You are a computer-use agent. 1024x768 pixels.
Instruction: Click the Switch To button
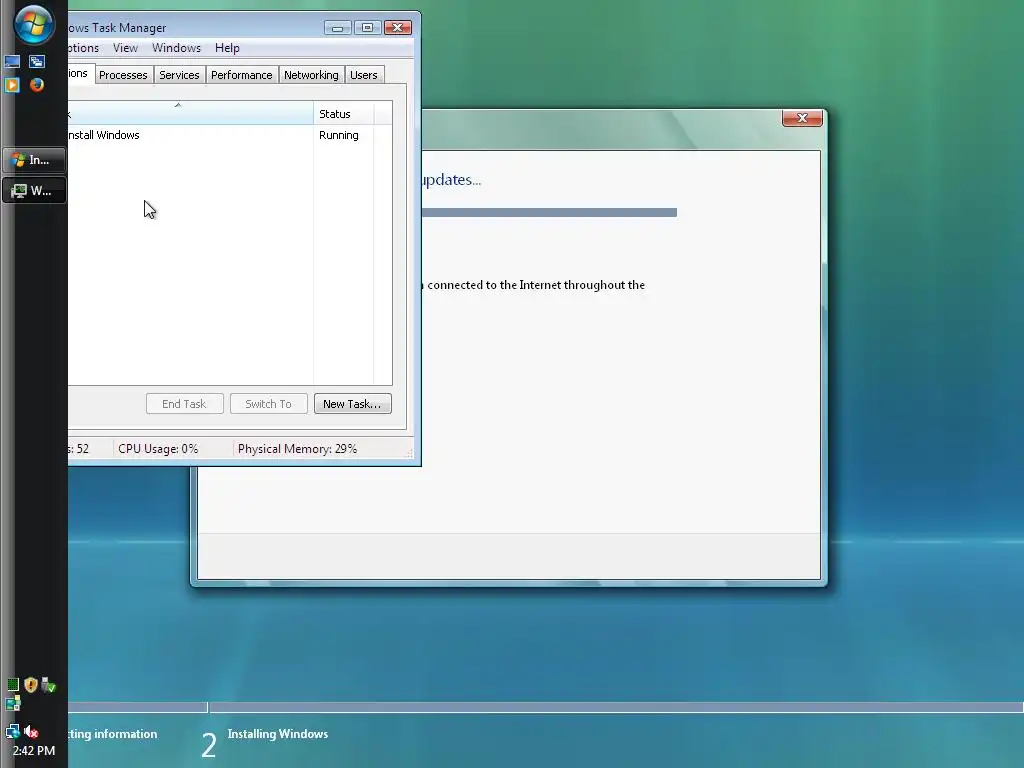(x=268, y=404)
